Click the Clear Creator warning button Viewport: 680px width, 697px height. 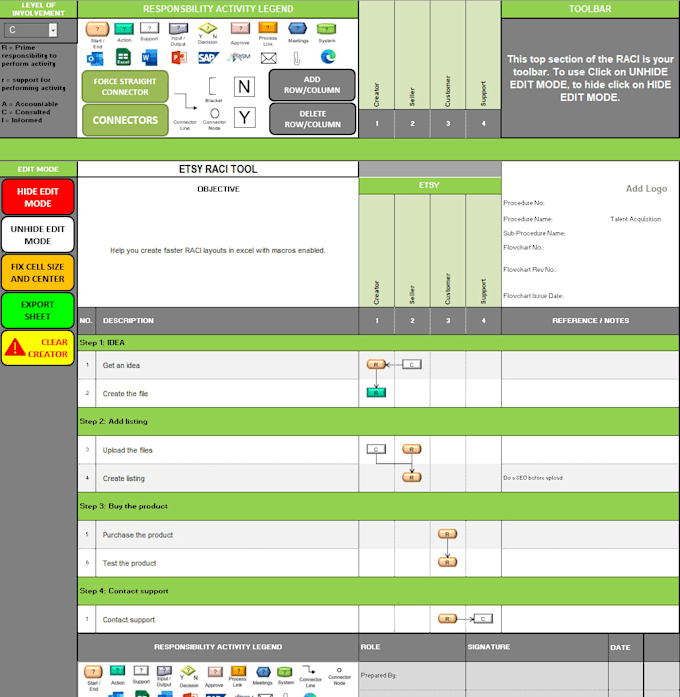tap(38, 348)
